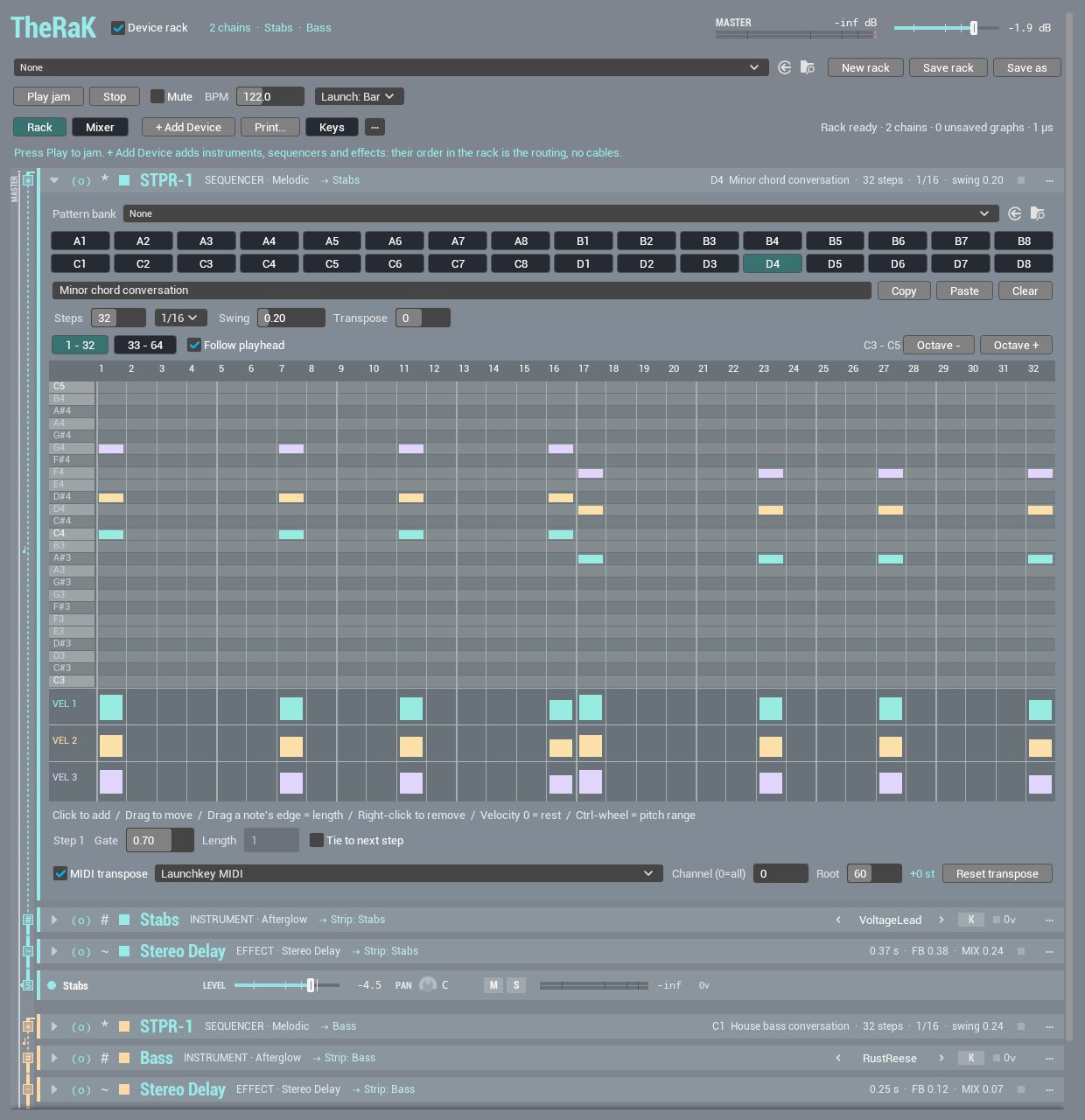Click the Reset transpose button

[997, 873]
